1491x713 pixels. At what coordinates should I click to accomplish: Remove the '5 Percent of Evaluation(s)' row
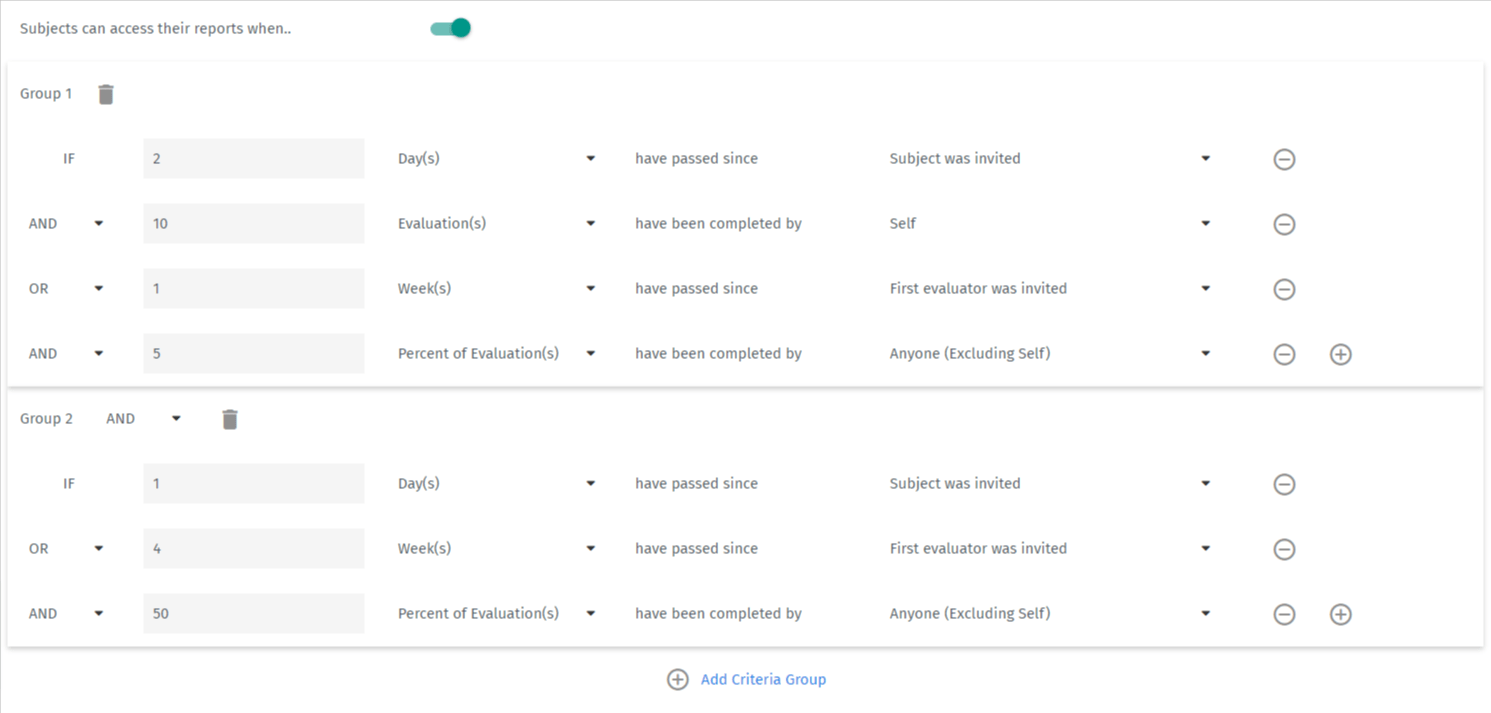[x=1284, y=353]
